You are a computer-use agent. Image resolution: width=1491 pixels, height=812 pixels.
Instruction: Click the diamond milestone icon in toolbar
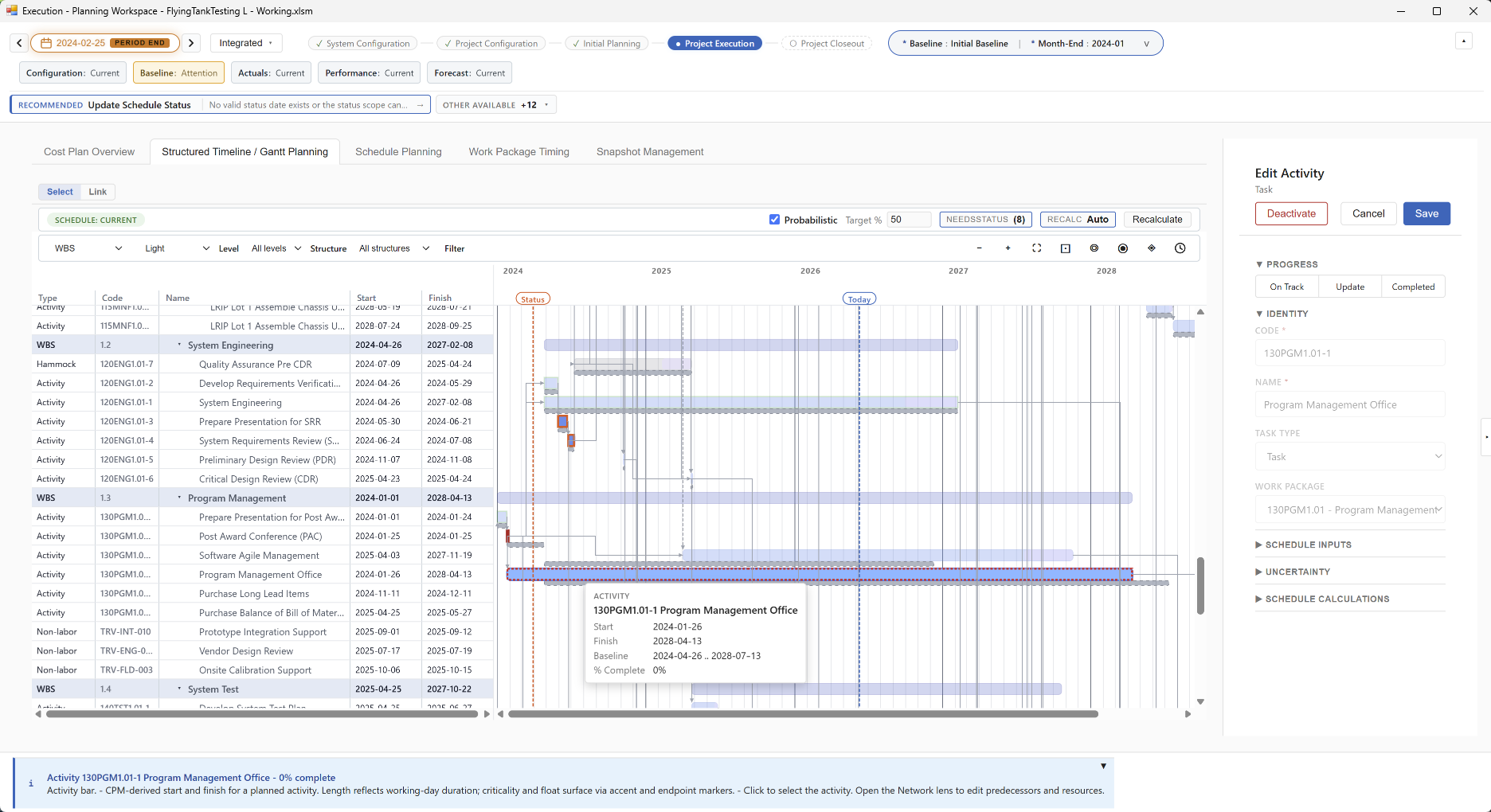tap(1151, 248)
